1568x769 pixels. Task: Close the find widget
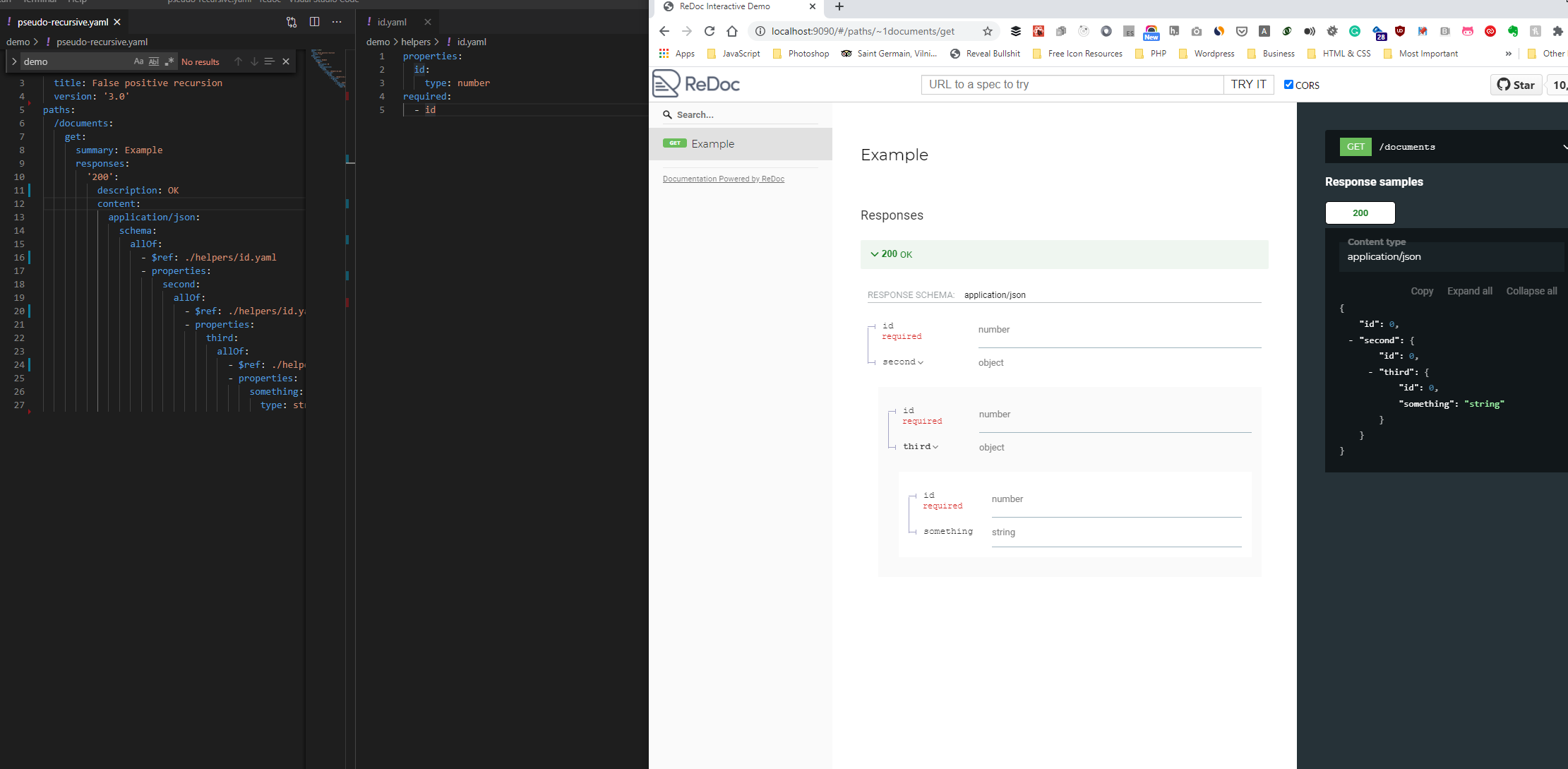[286, 61]
